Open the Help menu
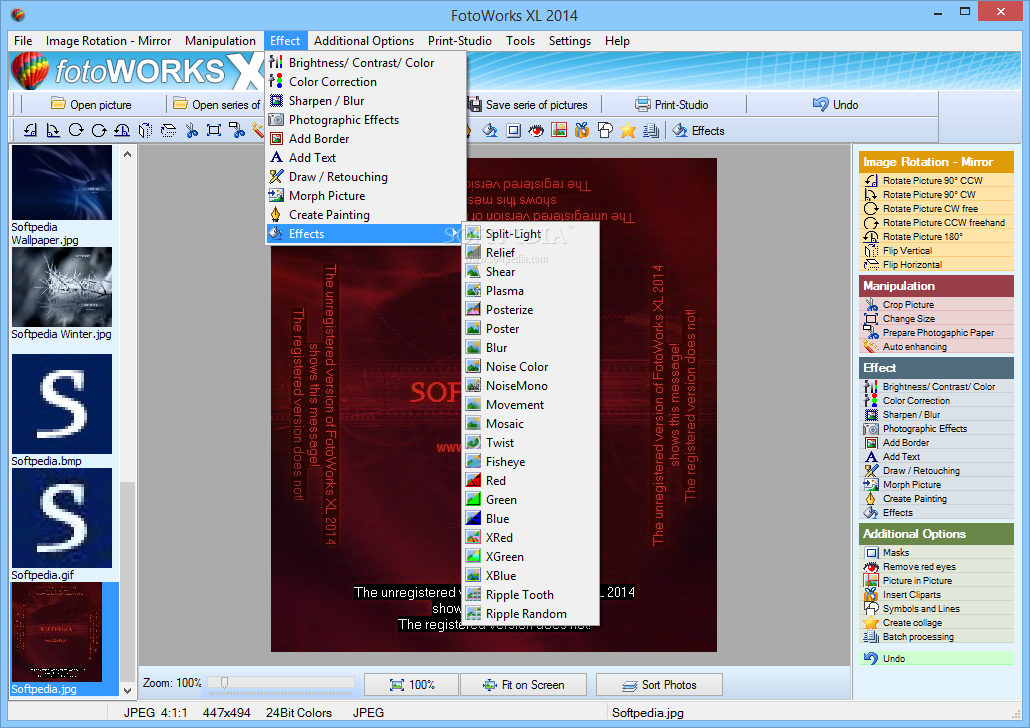Screen dimensions: 1030x728 (x=617, y=41)
